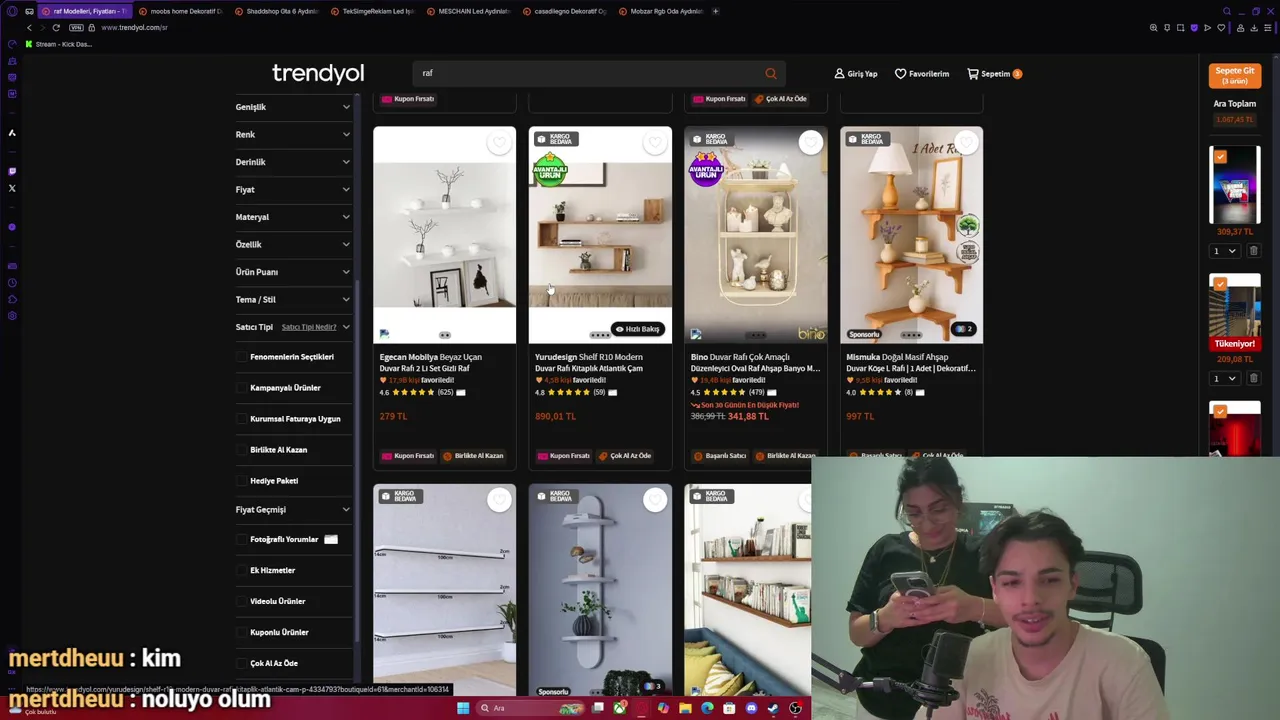1280x720 pixels.
Task: Click the Windows Start button
Action: (463, 708)
